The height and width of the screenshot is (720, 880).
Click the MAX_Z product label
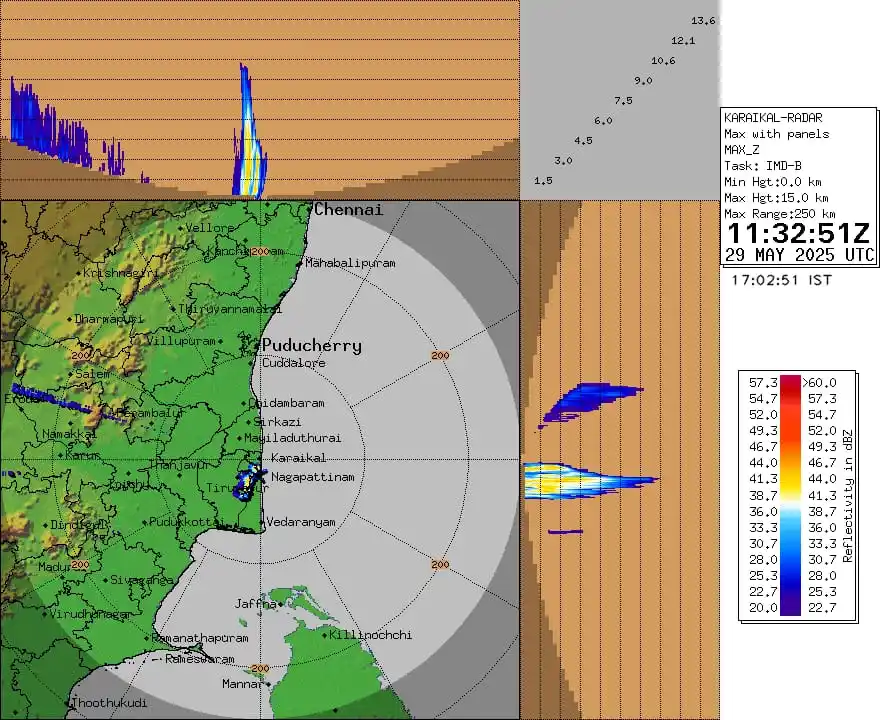tap(741, 150)
